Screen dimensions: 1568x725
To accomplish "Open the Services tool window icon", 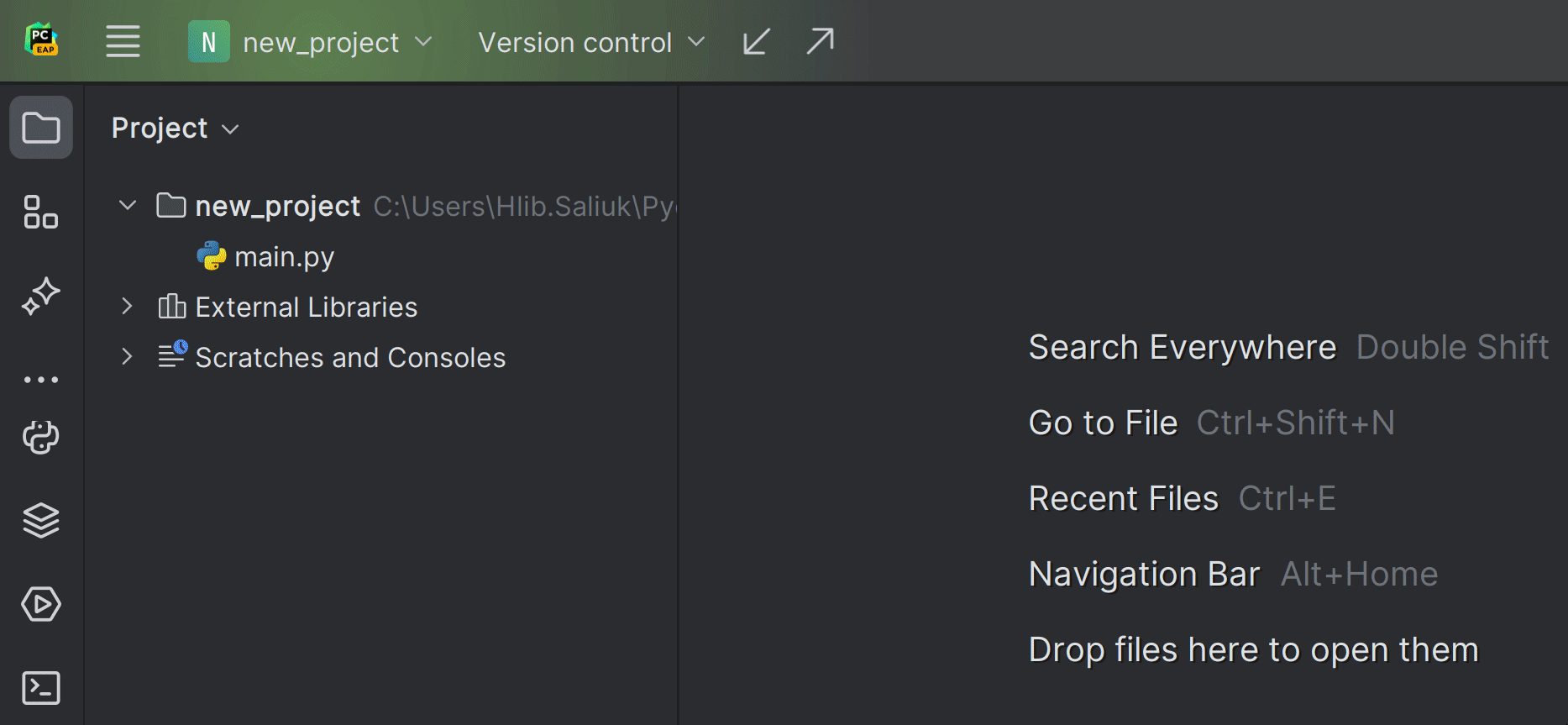I will (41, 604).
